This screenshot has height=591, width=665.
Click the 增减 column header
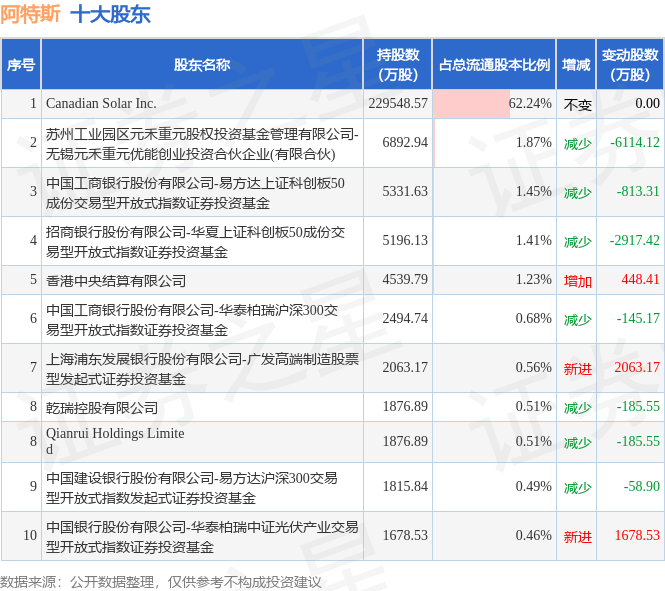576,64
